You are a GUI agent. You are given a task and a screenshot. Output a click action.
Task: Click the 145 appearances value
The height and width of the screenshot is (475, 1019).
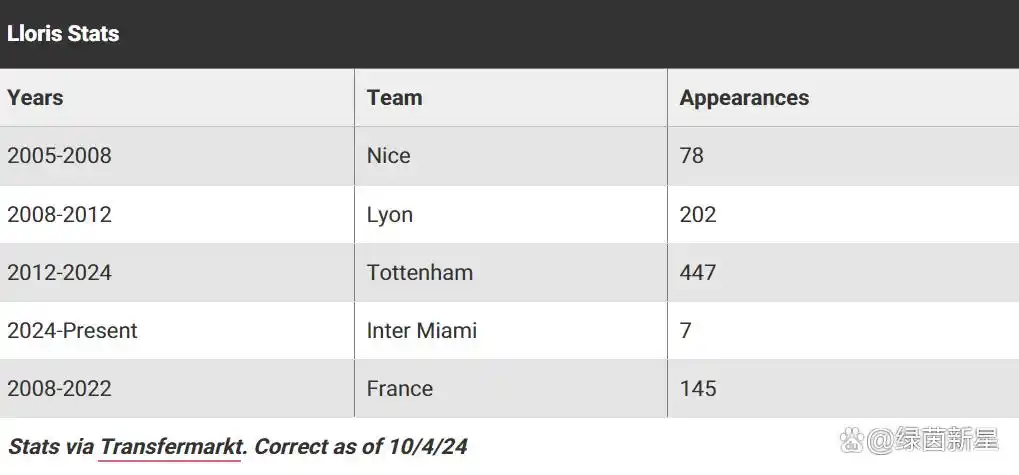[x=698, y=389]
